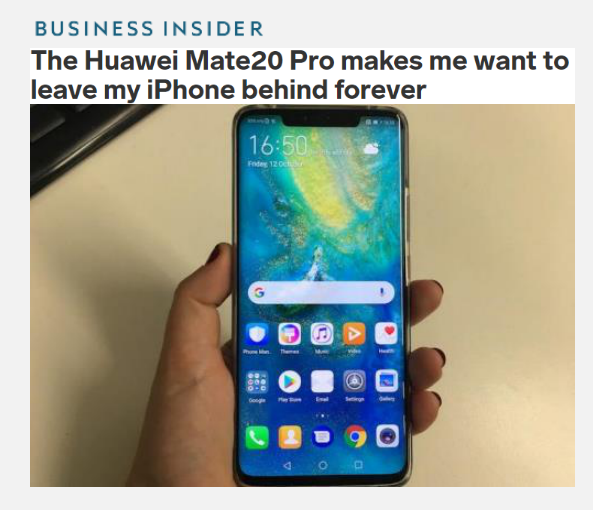Open the Email app icon
Screen dimensions: 593x510
(322, 381)
